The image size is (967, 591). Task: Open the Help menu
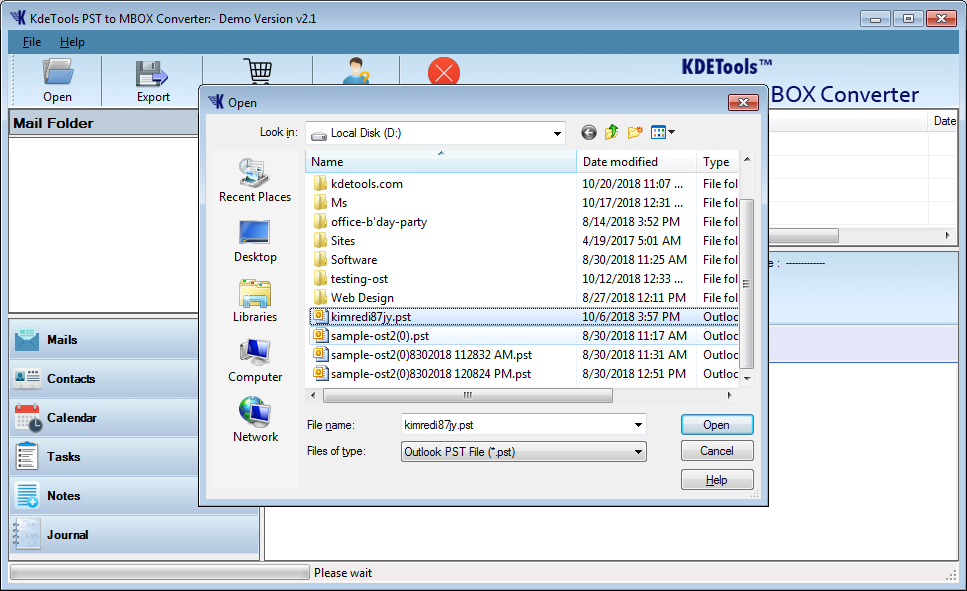point(72,42)
